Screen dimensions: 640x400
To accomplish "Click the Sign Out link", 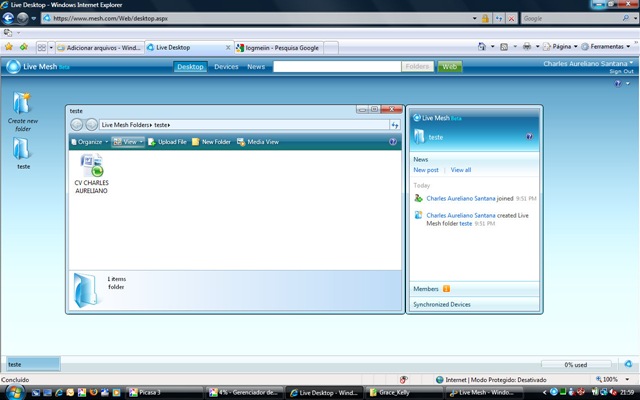I will coord(620,72).
